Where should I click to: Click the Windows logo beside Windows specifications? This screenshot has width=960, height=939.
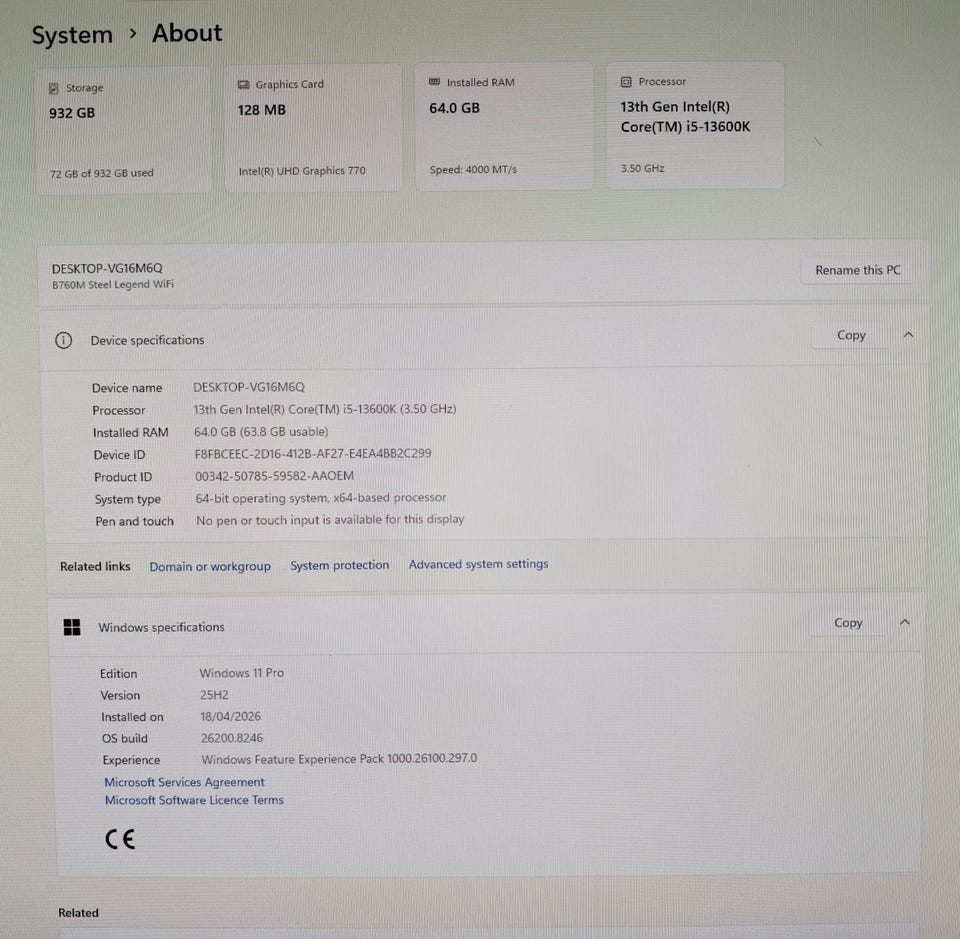tap(72, 627)
